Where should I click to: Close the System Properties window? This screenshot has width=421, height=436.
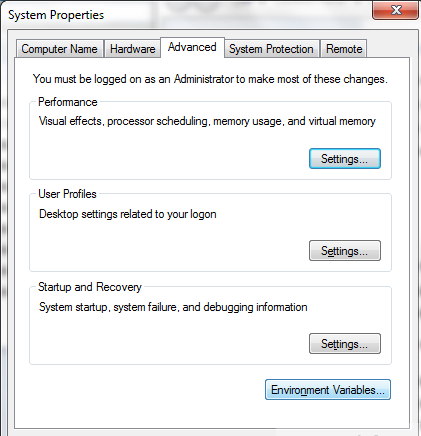click(x=396, y=10)
